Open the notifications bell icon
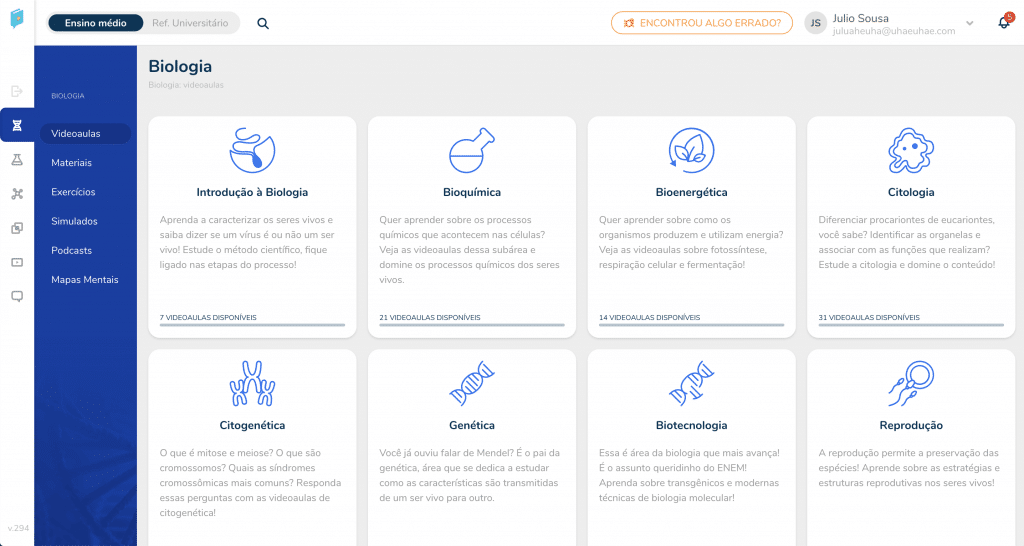The width and height of the screenshot is (1024, 546). coord(1004,23)
